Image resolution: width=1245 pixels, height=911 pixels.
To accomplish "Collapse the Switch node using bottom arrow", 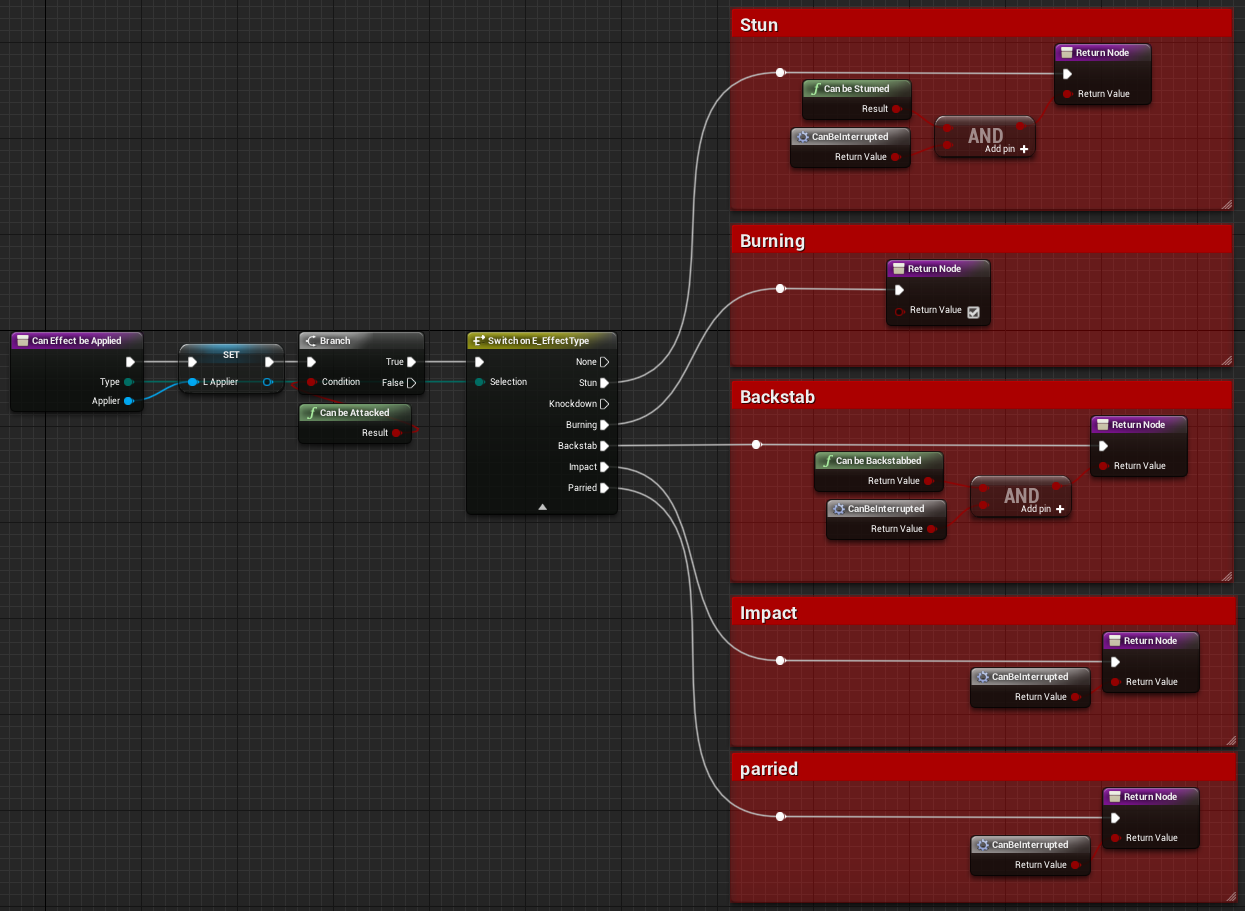I will point(542,507).
